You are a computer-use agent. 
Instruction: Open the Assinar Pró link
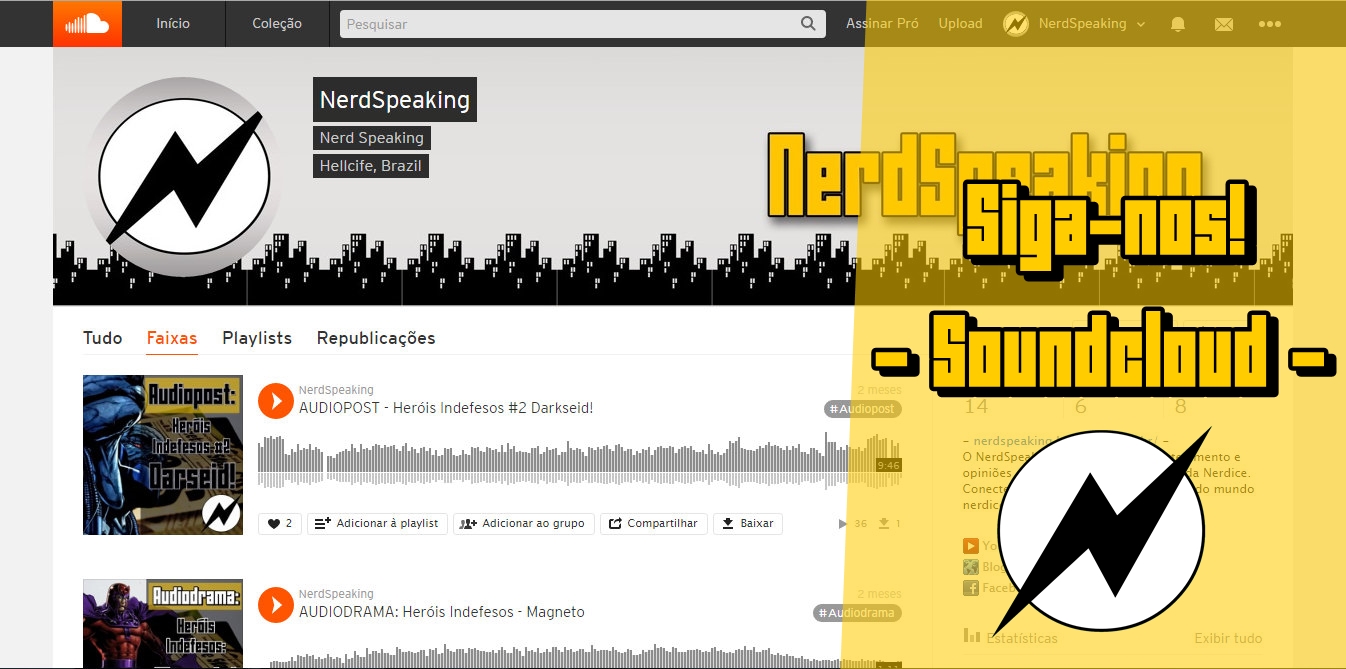coord(882,23)
